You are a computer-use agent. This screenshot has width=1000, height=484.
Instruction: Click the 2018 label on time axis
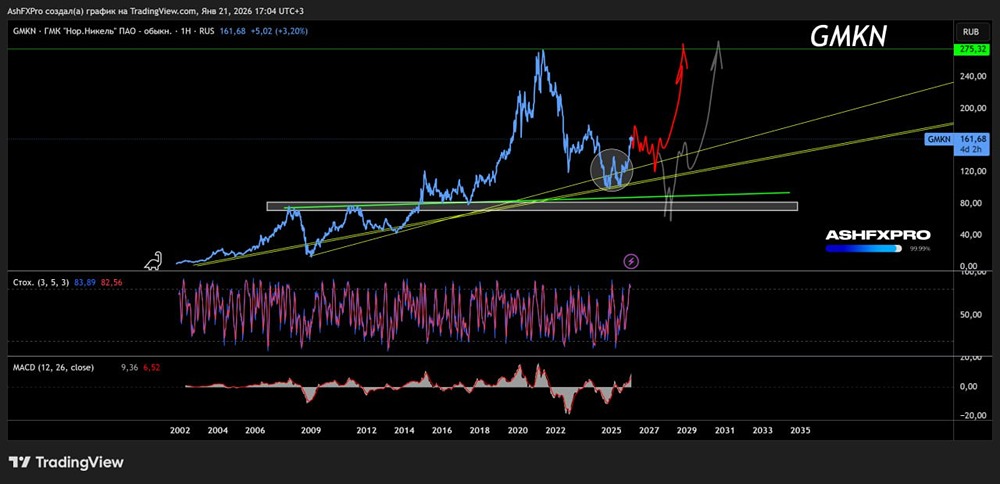coord(480,430)
